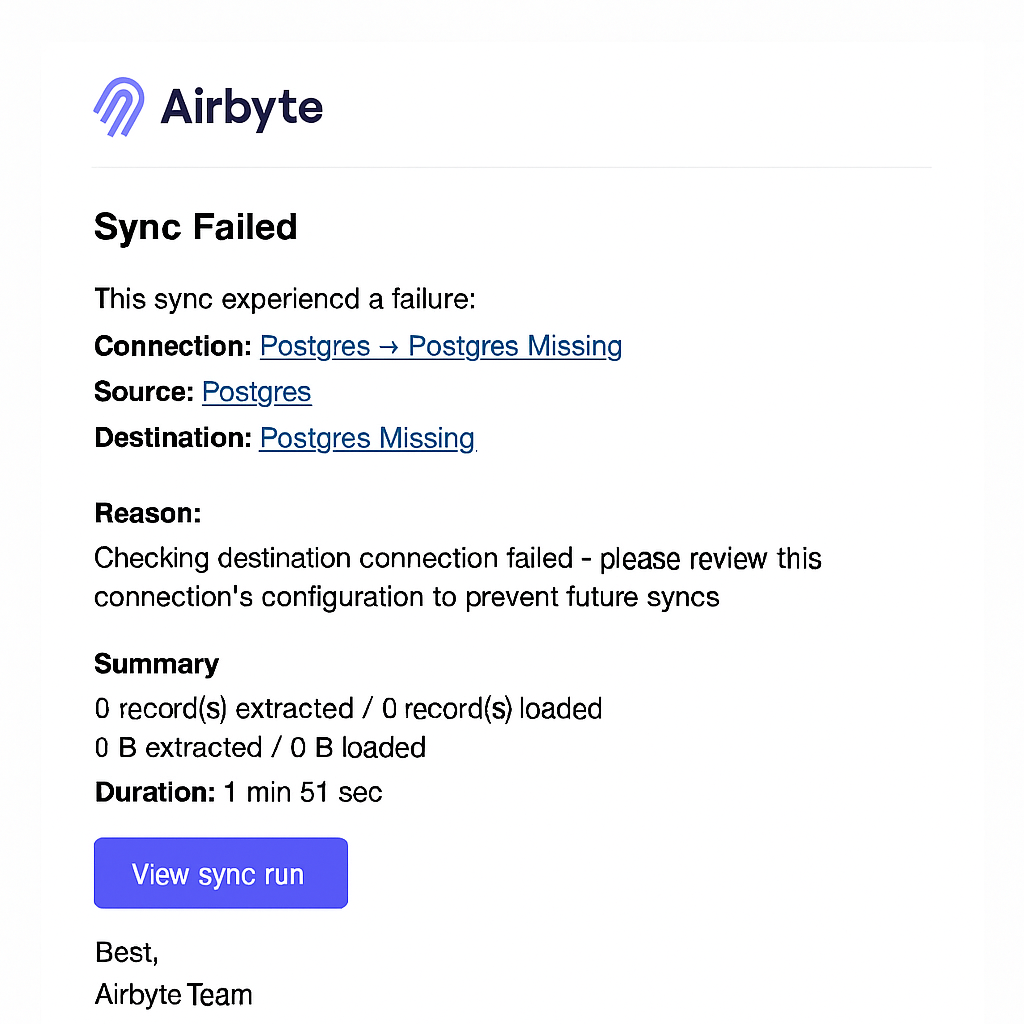Viewport: 1024px width, 1024px height.
Task: Click the 'This sync experiencd a failure' line
Action: (x=285, y=299)
